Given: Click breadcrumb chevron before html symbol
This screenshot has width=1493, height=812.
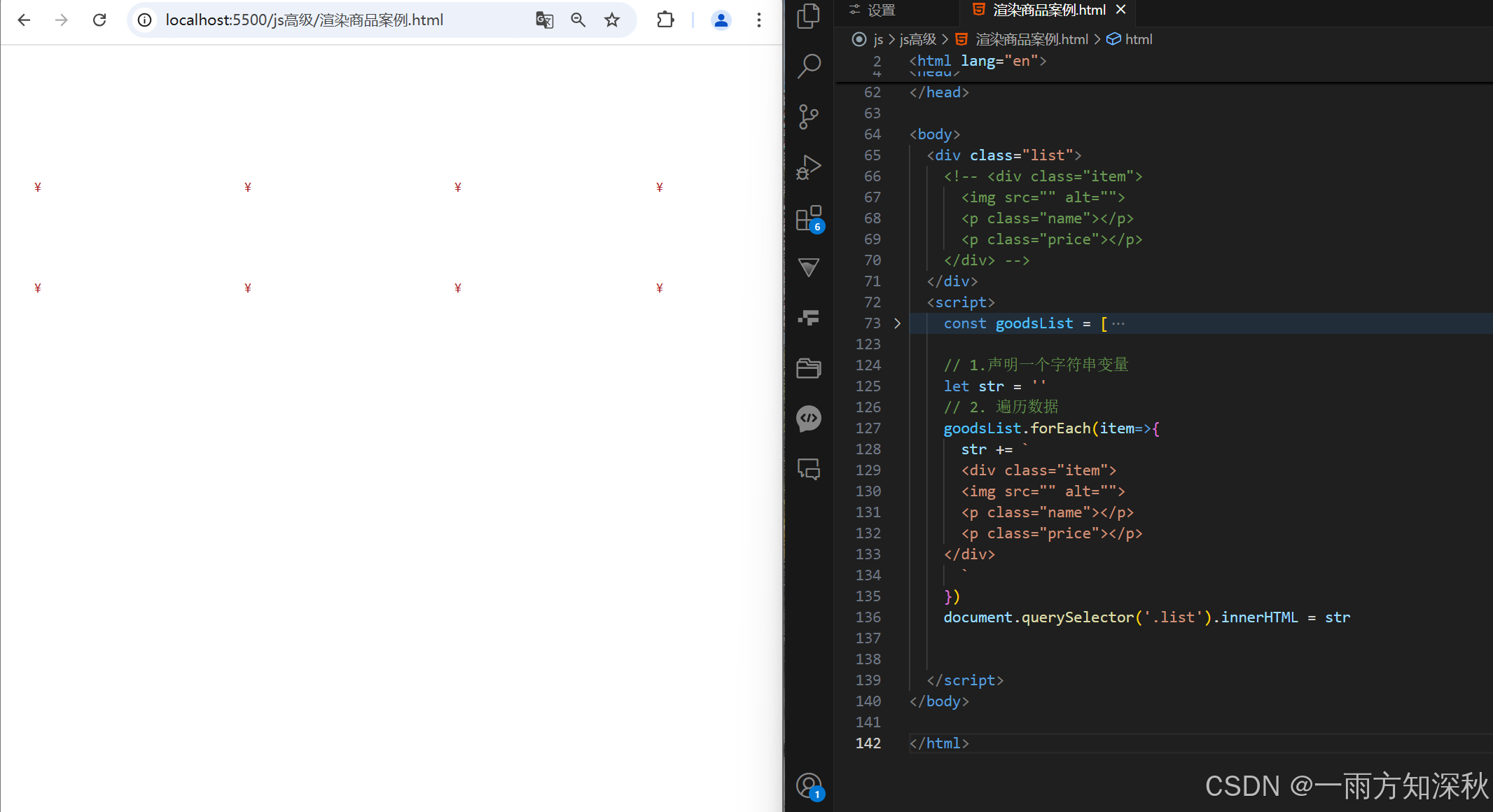Looking at the screenshot, I should tap(1097, 40).
